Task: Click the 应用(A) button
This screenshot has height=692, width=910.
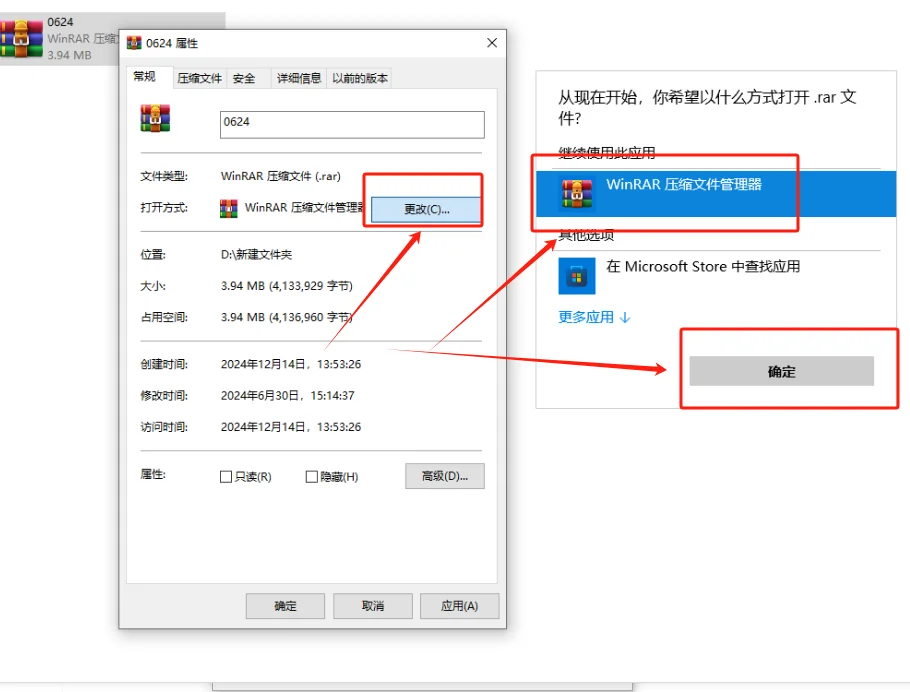Action: [460, 606]
